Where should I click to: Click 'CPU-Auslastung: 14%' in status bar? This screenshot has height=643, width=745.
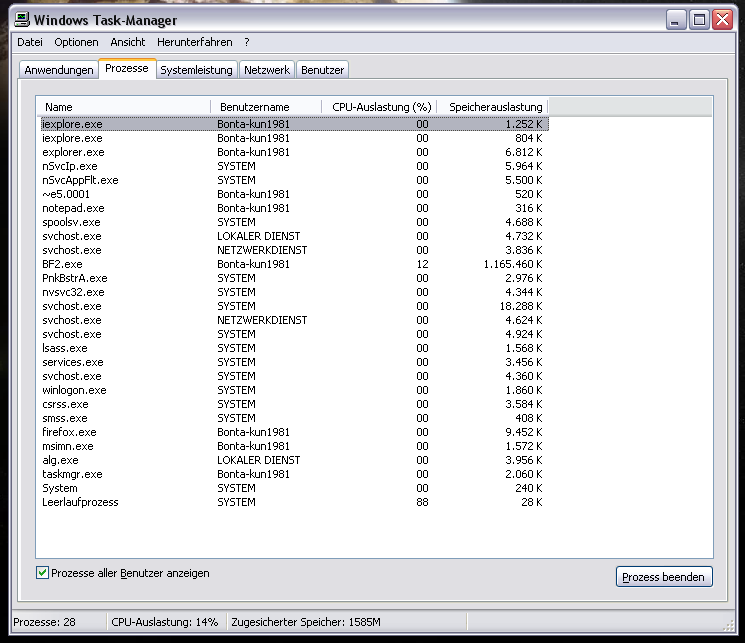tap(164, 622)
